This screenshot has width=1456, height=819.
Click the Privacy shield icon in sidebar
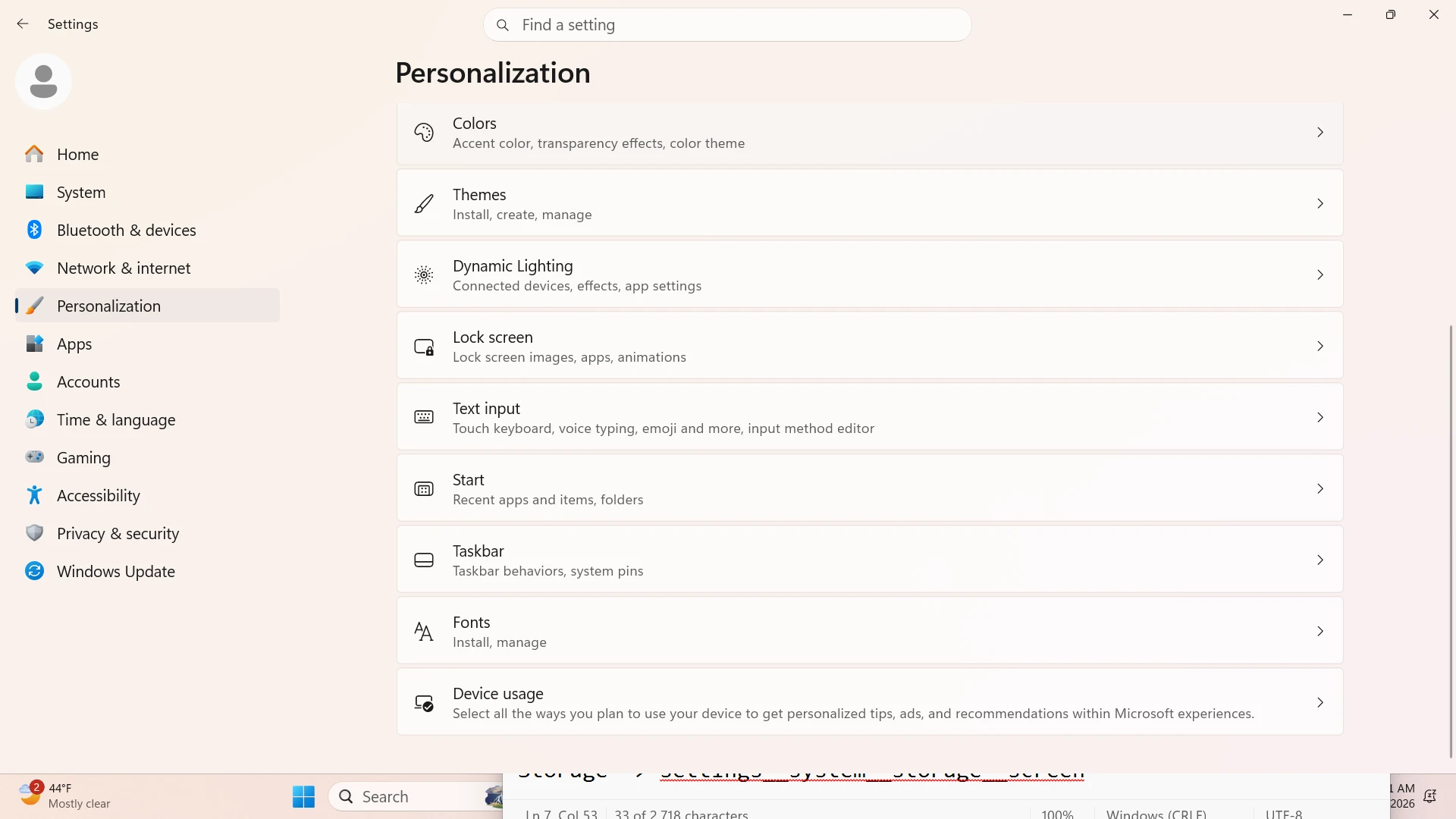pyautogui.click(x=34, y=533)
